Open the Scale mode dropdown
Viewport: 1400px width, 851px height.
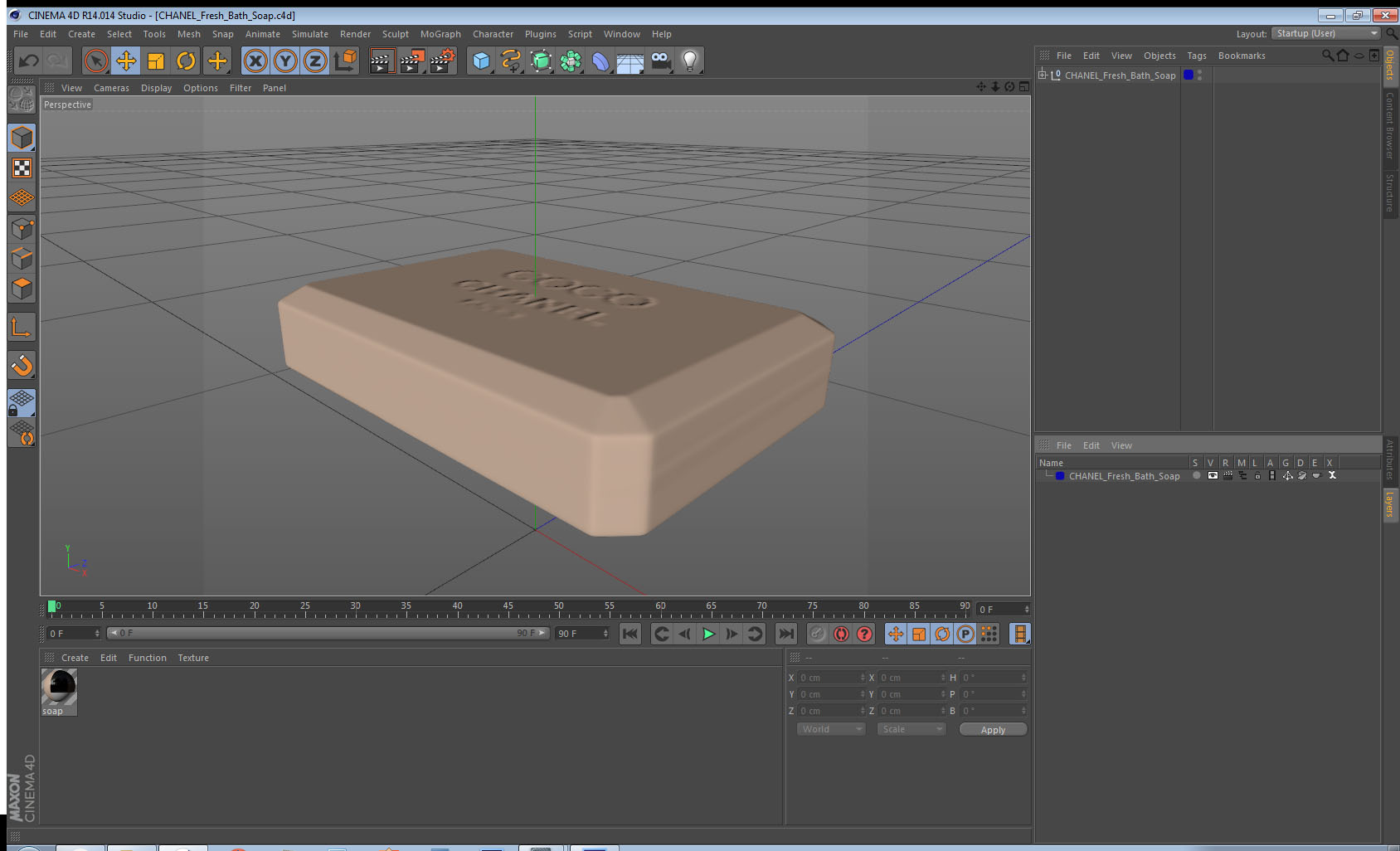911,729
